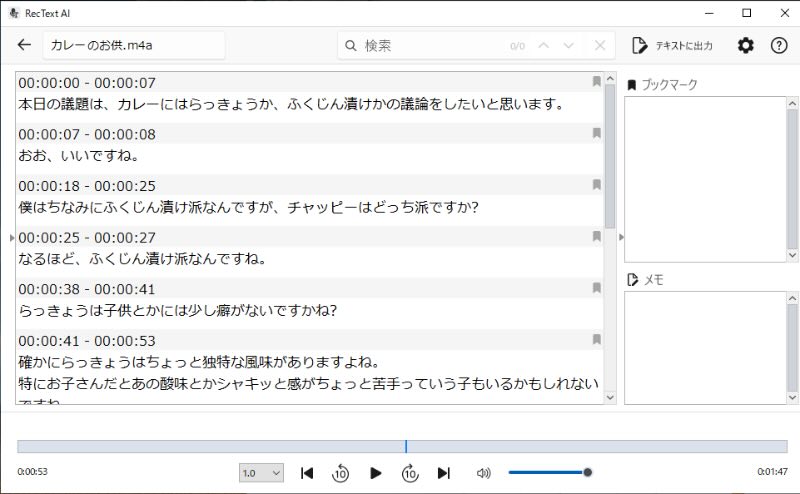Go to next search result chevron

[x=569, y=46]
